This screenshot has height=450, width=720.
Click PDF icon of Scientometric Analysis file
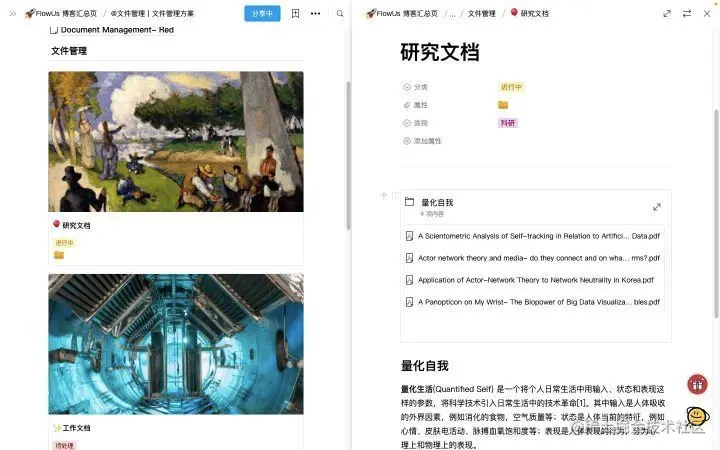point(409,236)
